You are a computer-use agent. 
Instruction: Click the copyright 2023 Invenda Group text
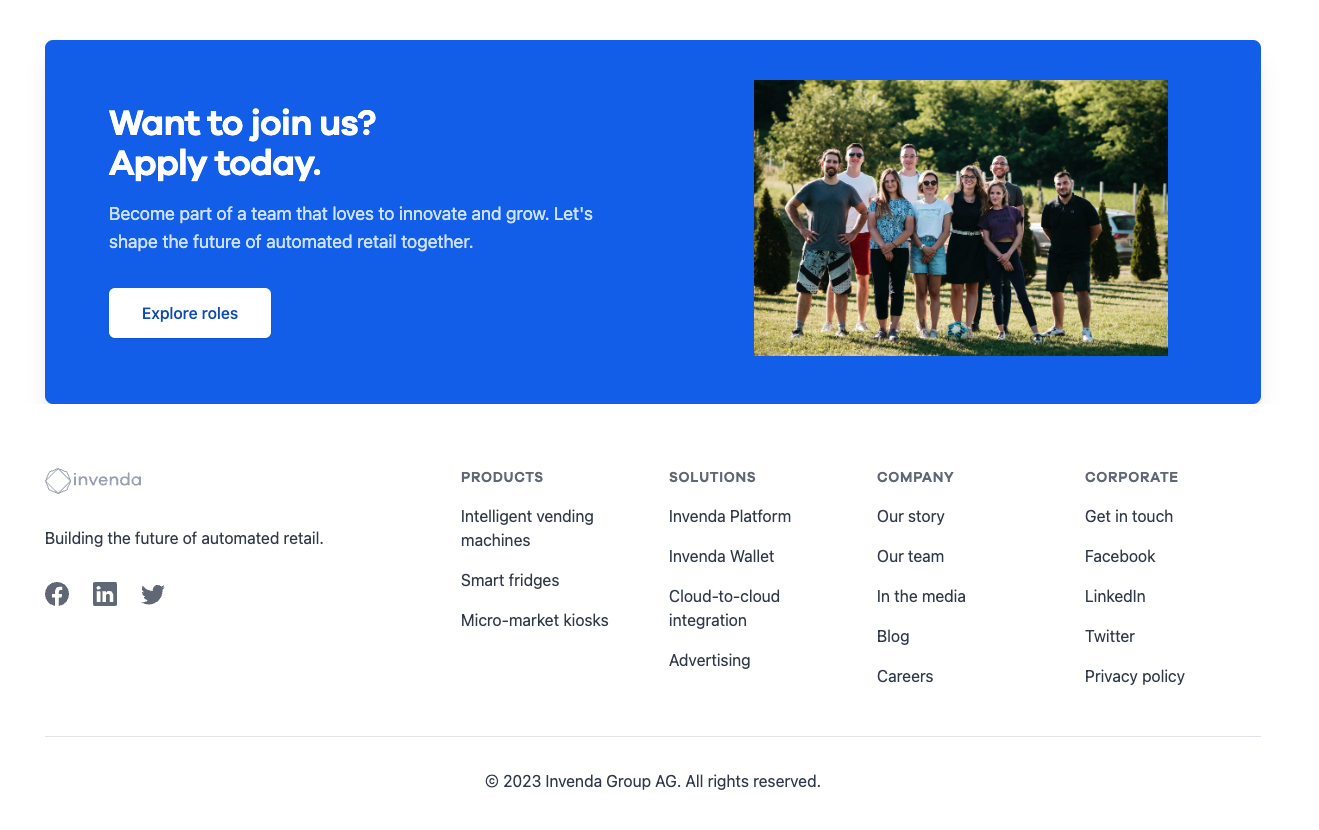click(x=653, y=781)
